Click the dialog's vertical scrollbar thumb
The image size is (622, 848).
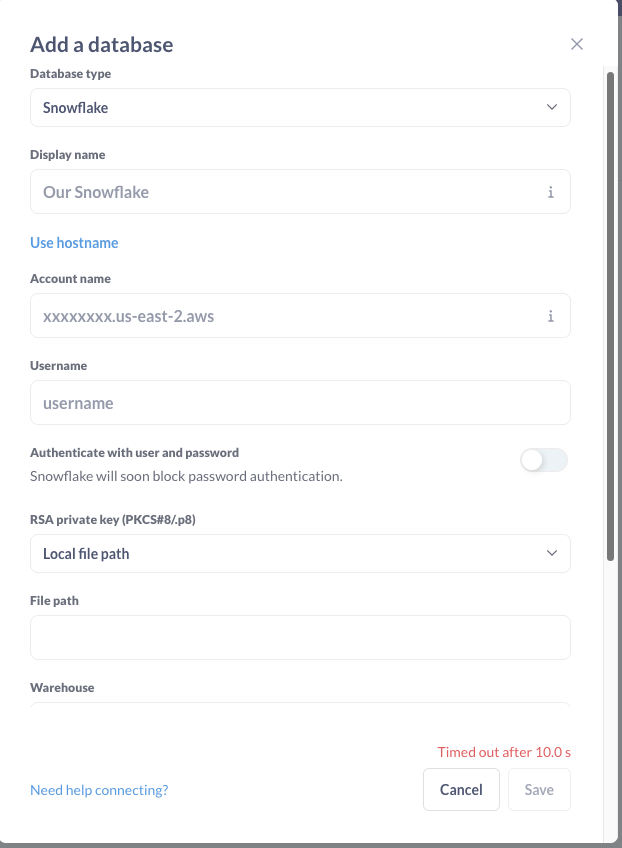tap(610, 316)
